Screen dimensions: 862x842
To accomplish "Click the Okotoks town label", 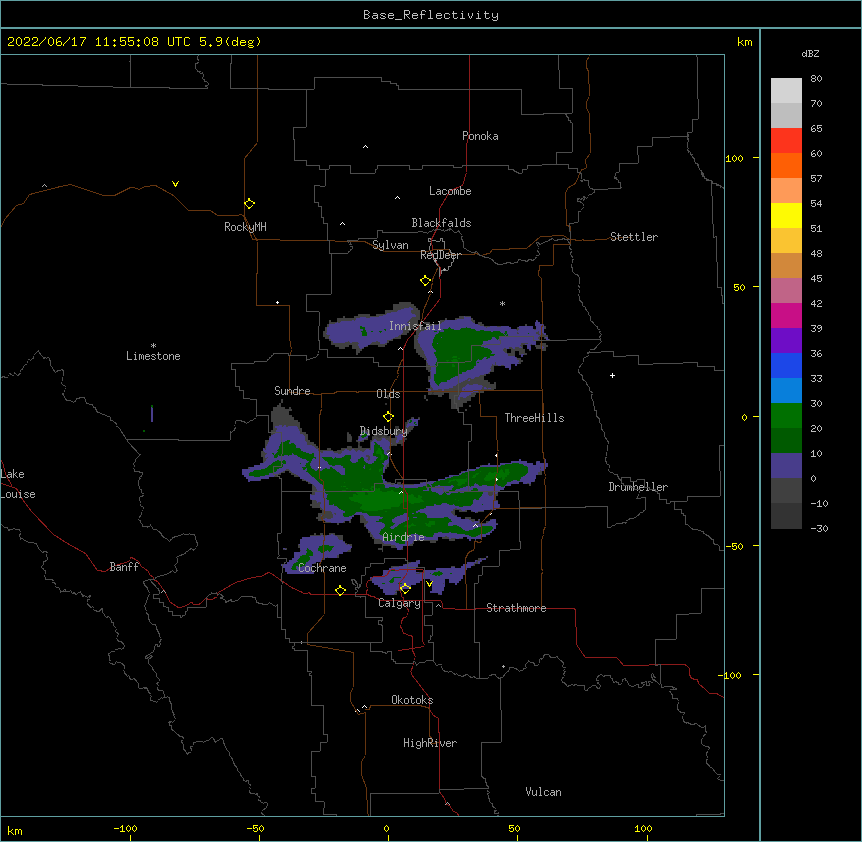I will (x=412, y=700).
